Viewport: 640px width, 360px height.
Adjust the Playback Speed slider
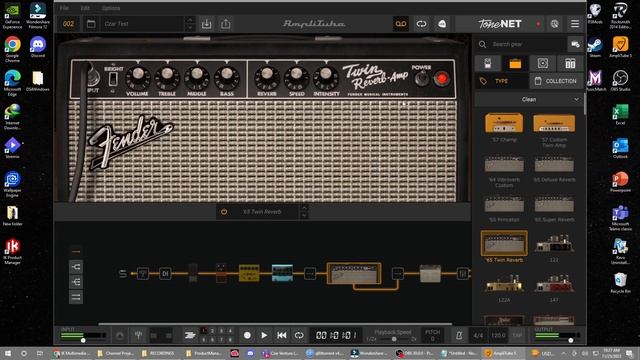394,339
